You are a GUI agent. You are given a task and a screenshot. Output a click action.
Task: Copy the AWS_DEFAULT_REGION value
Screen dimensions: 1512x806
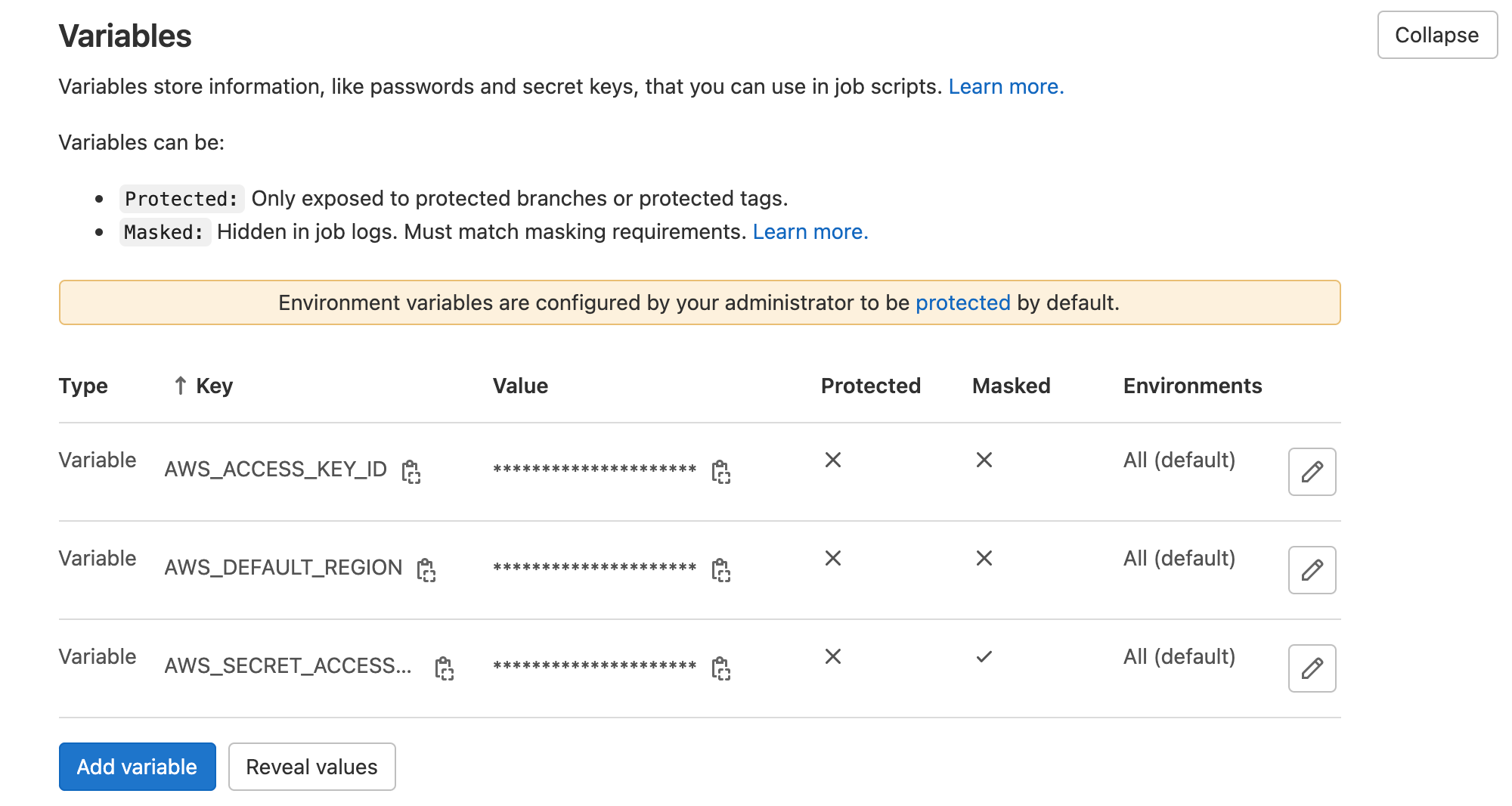click(x=721, y=570)
